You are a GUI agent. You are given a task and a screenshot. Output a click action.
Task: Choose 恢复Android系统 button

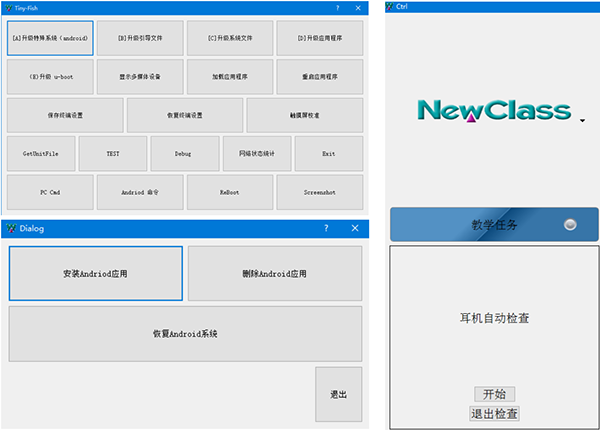(x=185, y=333)
